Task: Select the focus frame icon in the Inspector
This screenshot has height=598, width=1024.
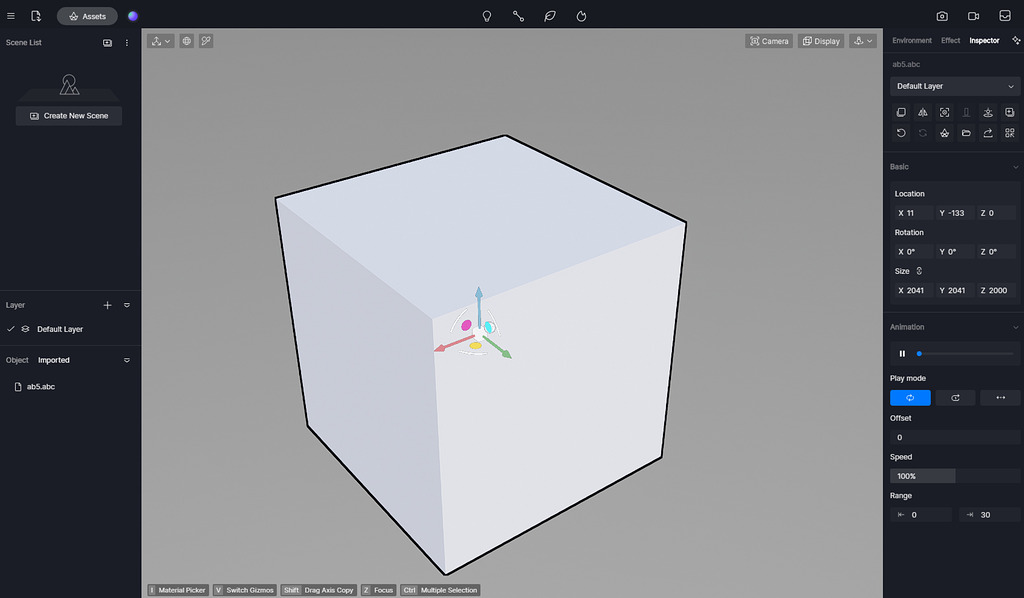Action: coord(944,112)
